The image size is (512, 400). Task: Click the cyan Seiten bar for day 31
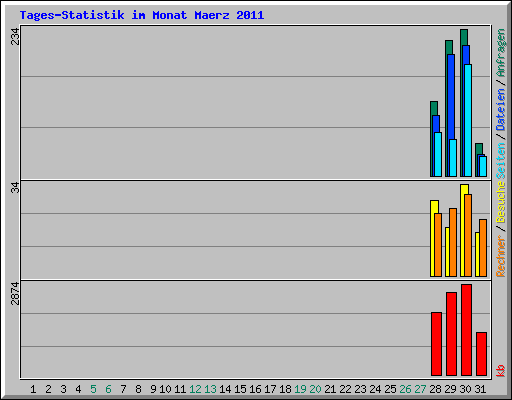point(483,166)
